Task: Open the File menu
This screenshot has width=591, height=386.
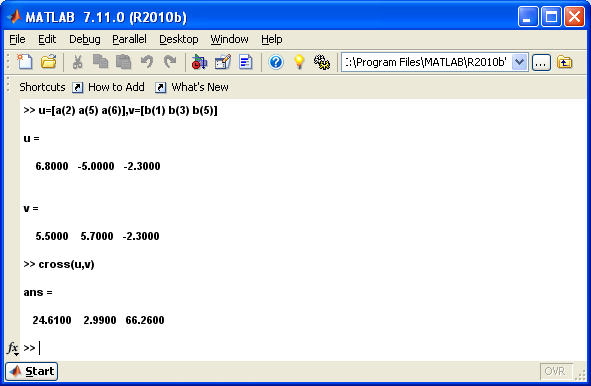Action: coord(17,39)
